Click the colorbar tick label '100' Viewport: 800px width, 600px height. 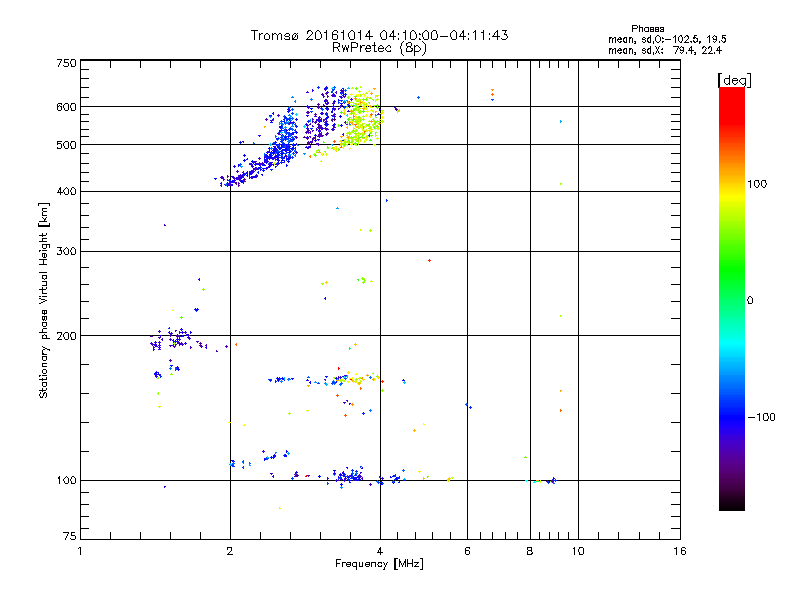pos(757,184)
